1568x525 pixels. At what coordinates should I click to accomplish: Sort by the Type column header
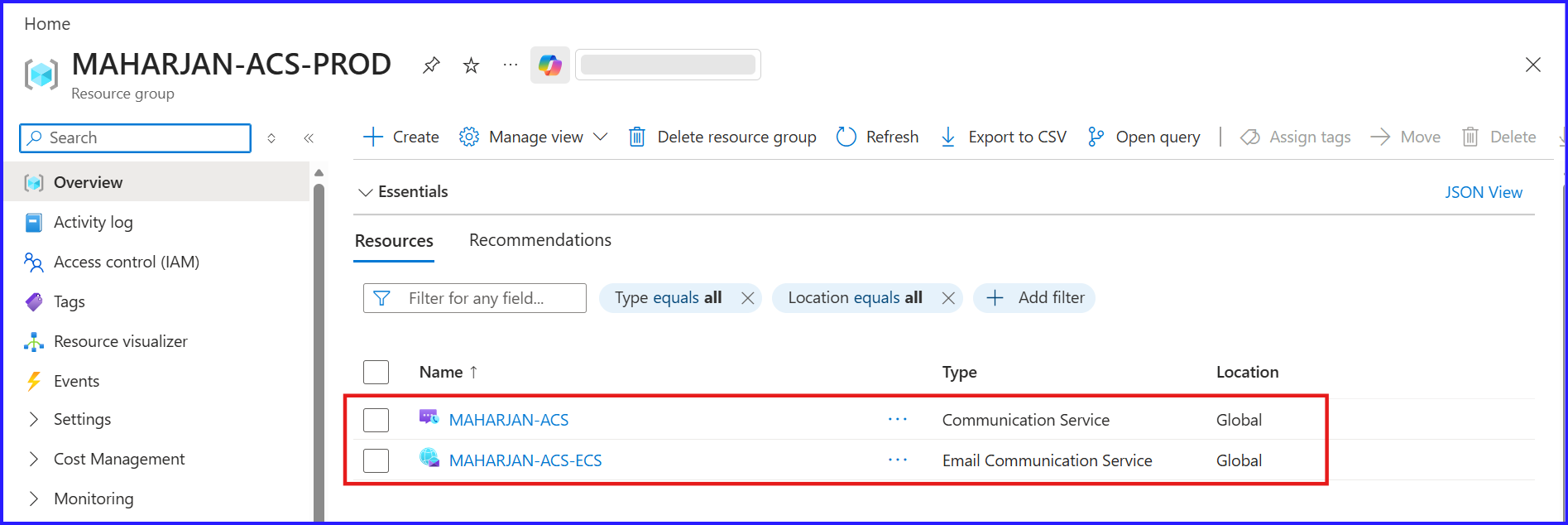[x=959, y=372]
